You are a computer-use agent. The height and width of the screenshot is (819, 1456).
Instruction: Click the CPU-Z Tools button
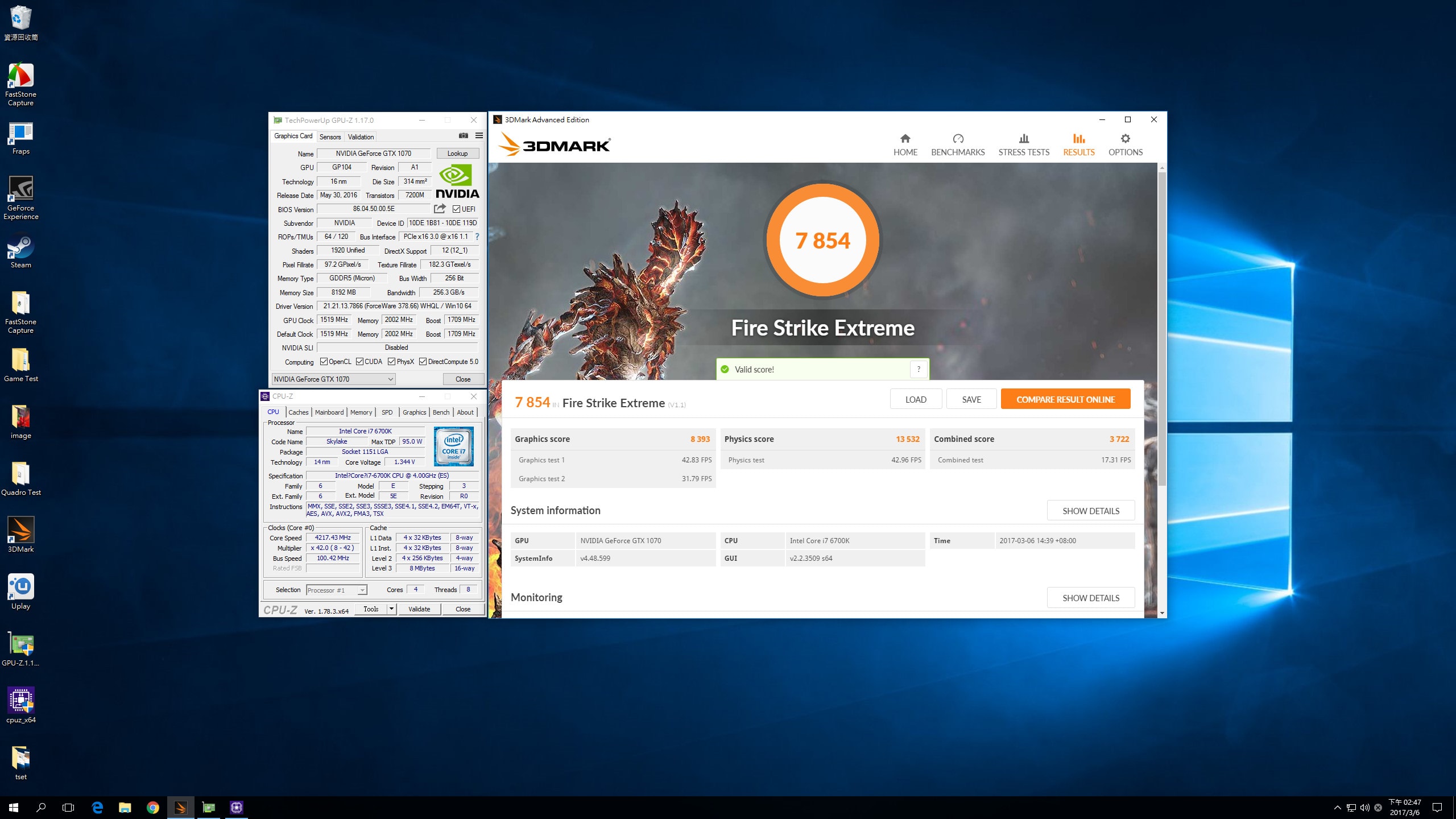click(371, 609)
